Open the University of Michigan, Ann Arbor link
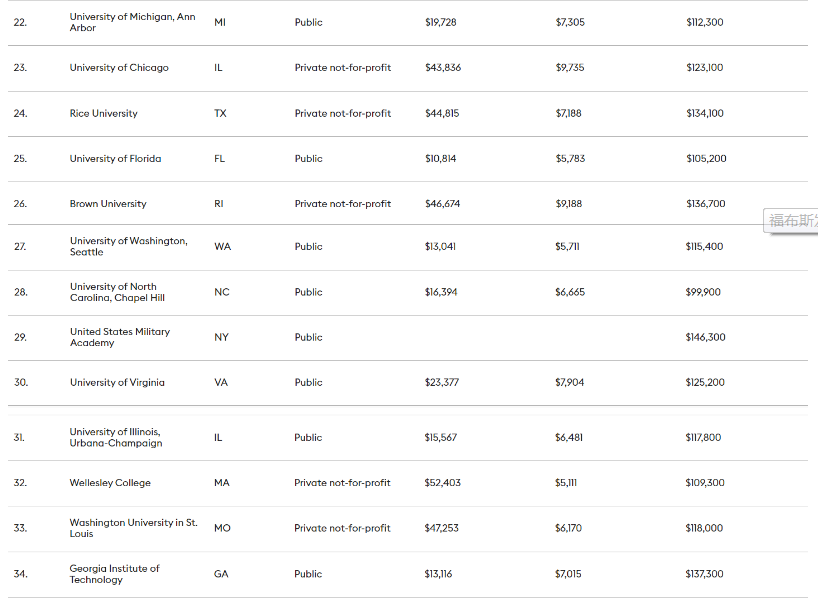The width and height of the screenshot is (818, 599). point(132,22)
